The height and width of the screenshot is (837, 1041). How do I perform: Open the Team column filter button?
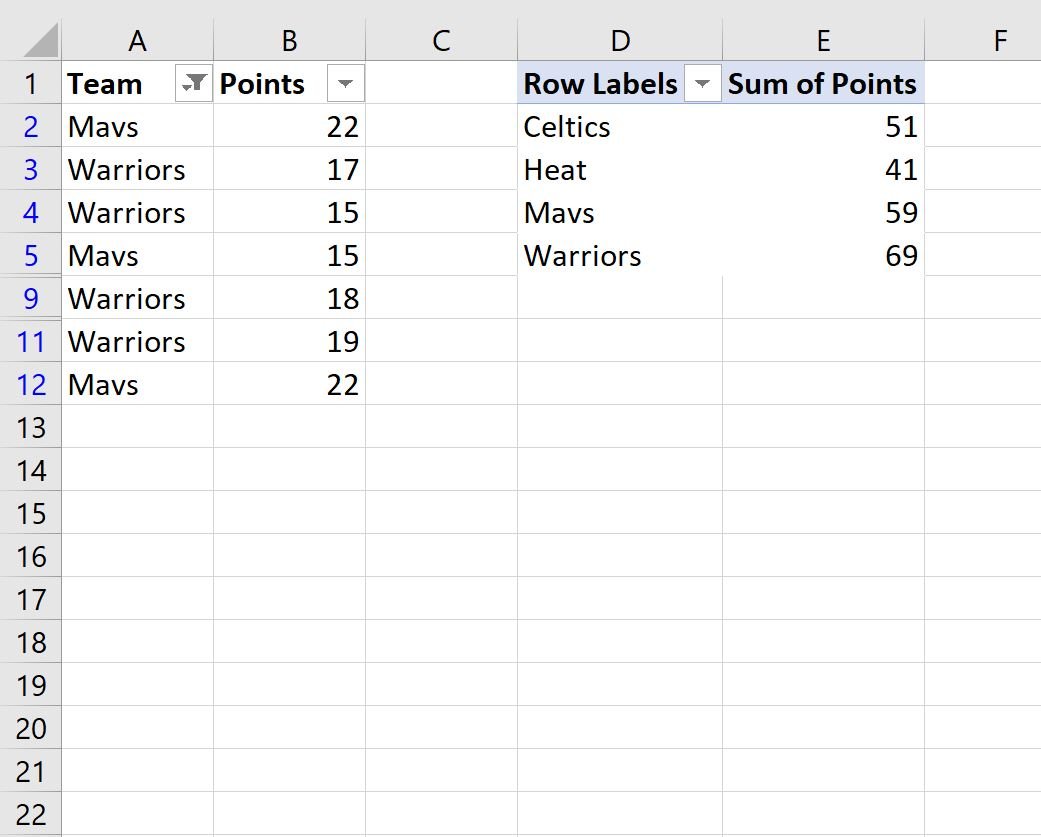pos(193,83)
